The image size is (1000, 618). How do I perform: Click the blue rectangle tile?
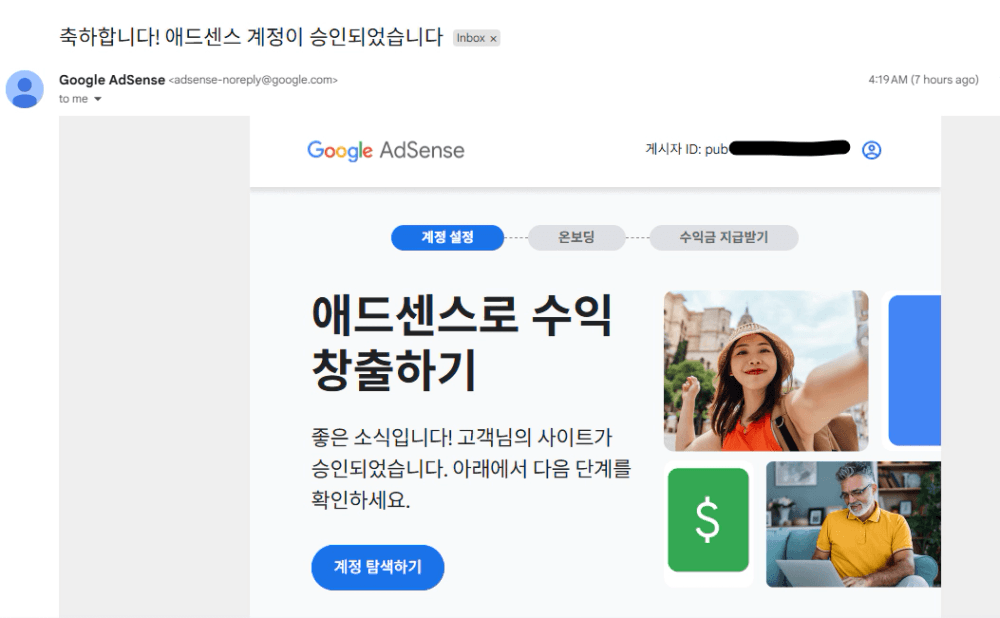(914, 371)
